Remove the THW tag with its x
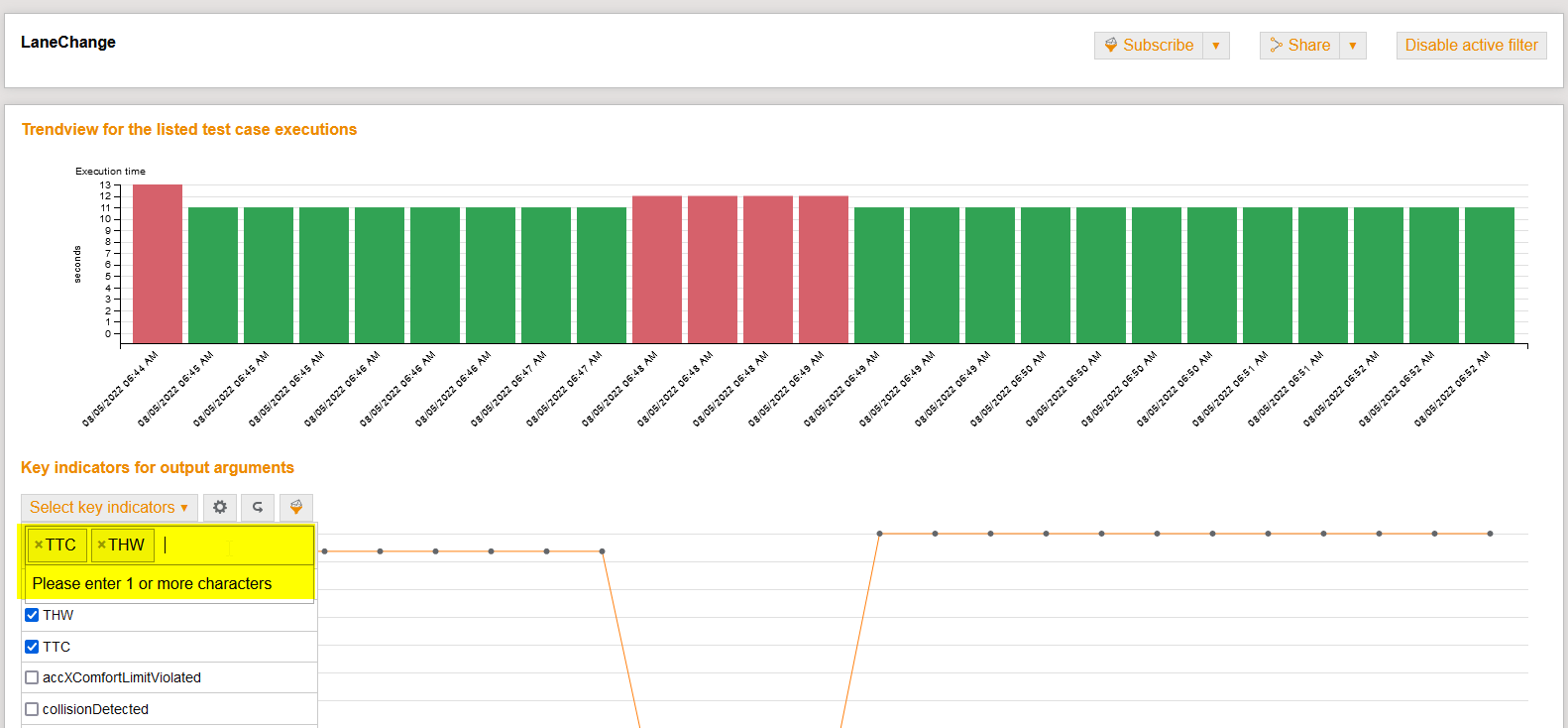 101,545
